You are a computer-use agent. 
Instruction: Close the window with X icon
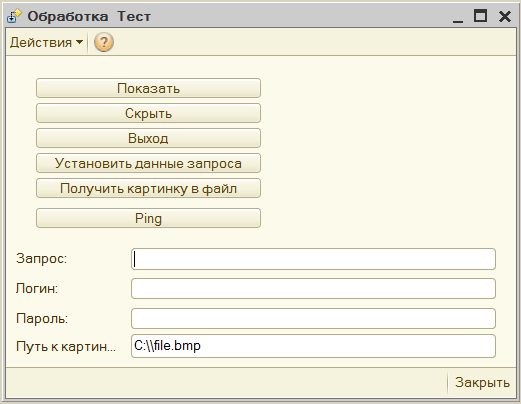[x=505, y=16]
